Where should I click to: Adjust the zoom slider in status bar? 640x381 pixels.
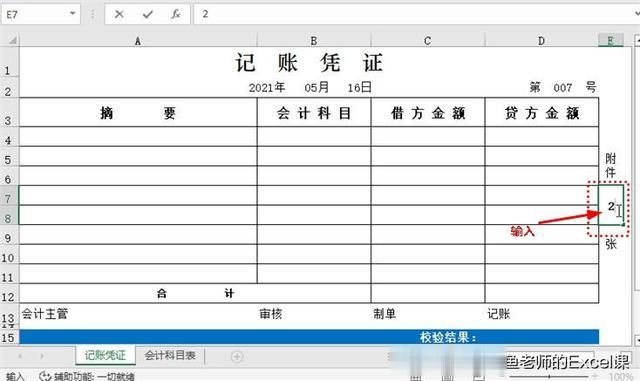[549, 376]
